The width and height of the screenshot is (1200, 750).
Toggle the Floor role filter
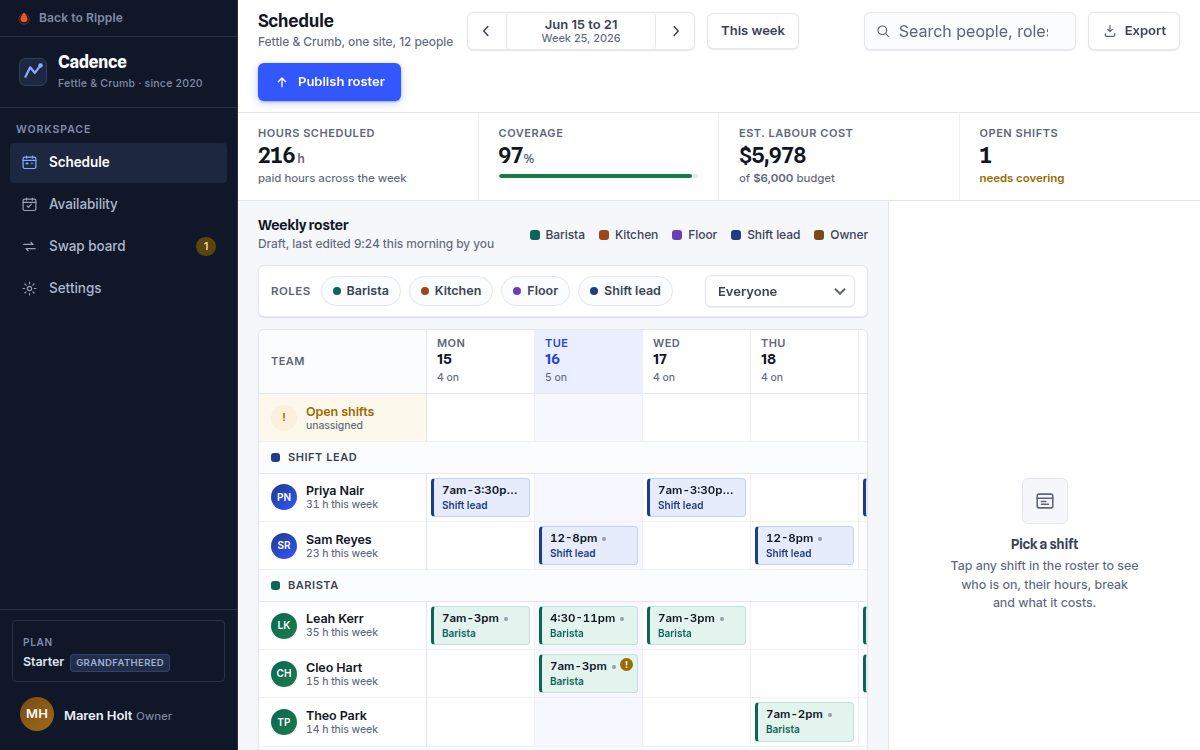pyautogui.click(x=535, y=291)
